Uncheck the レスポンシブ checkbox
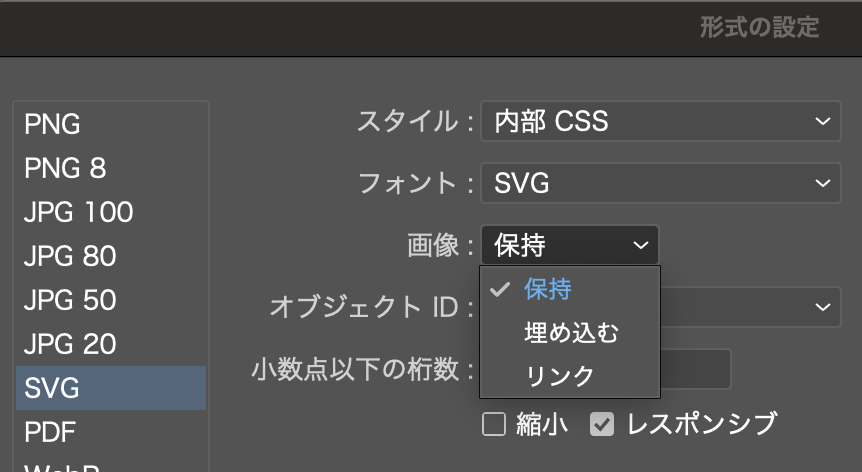The height and width of the screenshot is (472, 862). tap(601, 424)
